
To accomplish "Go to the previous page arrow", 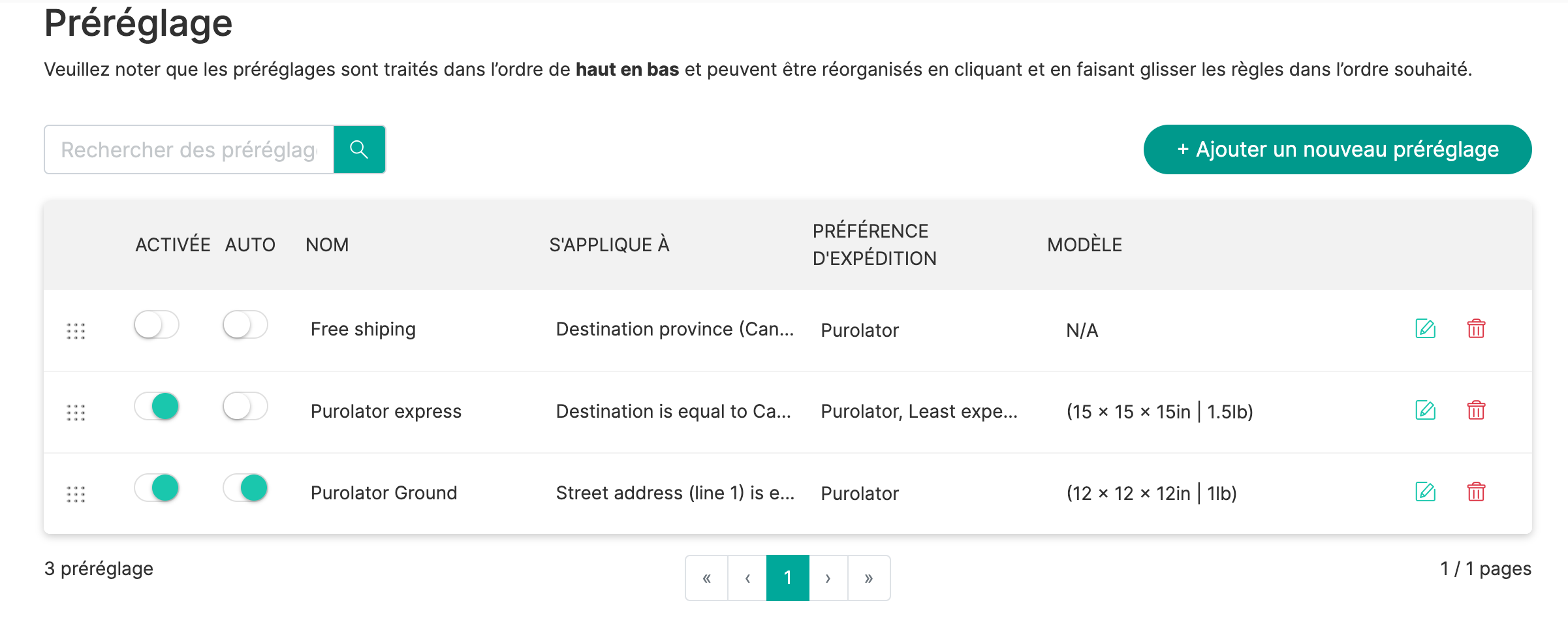I will click(x=747, y=578).
